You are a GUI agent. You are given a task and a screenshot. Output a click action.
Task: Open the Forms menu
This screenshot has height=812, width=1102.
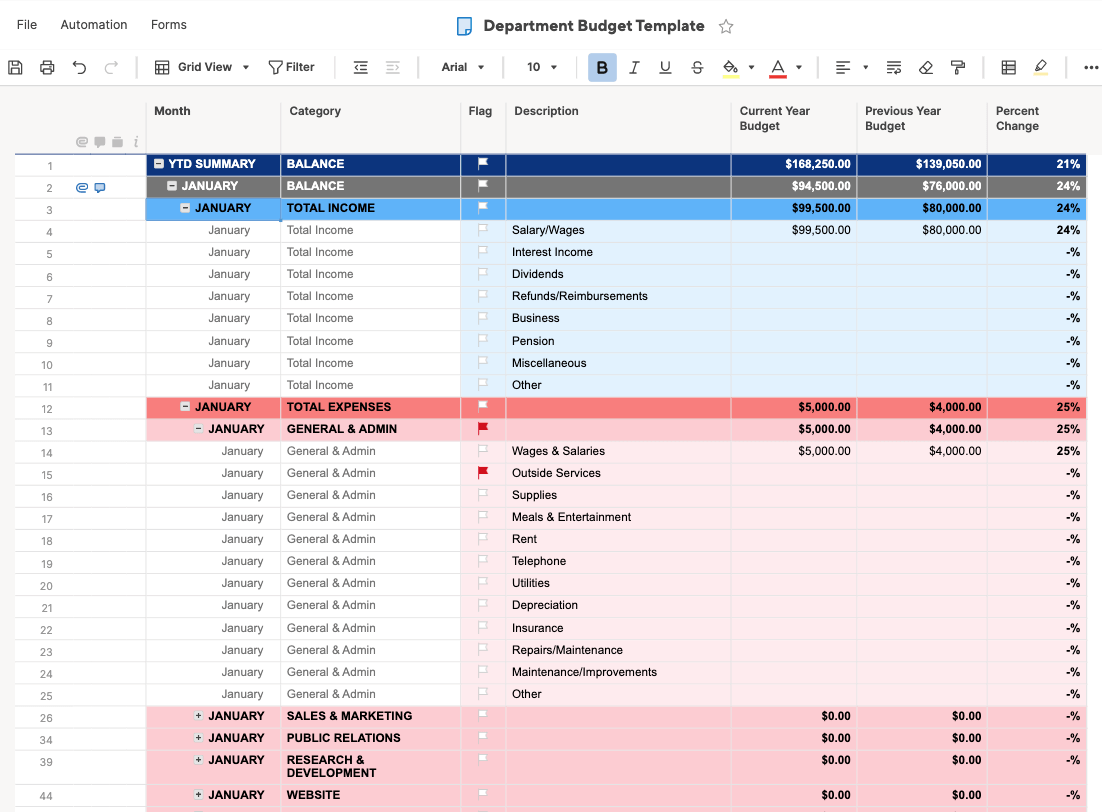click(x=168, y=24)
